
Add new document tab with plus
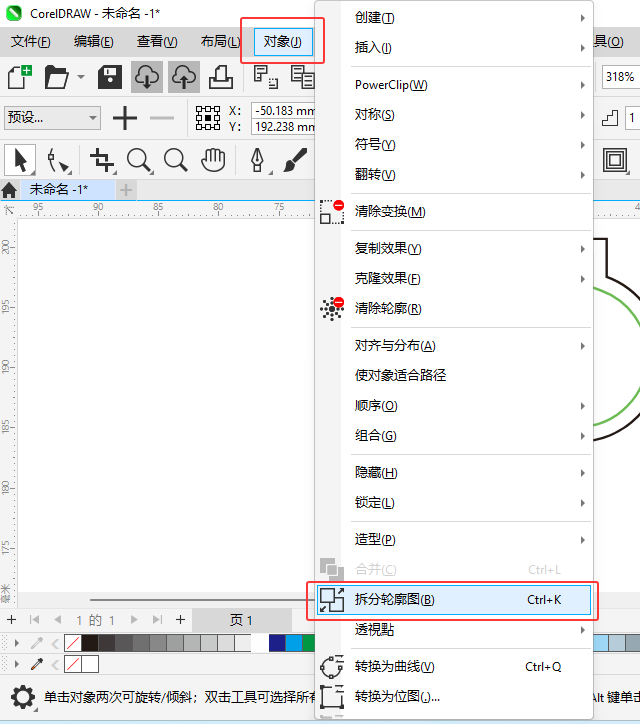(x=126, y=190)
